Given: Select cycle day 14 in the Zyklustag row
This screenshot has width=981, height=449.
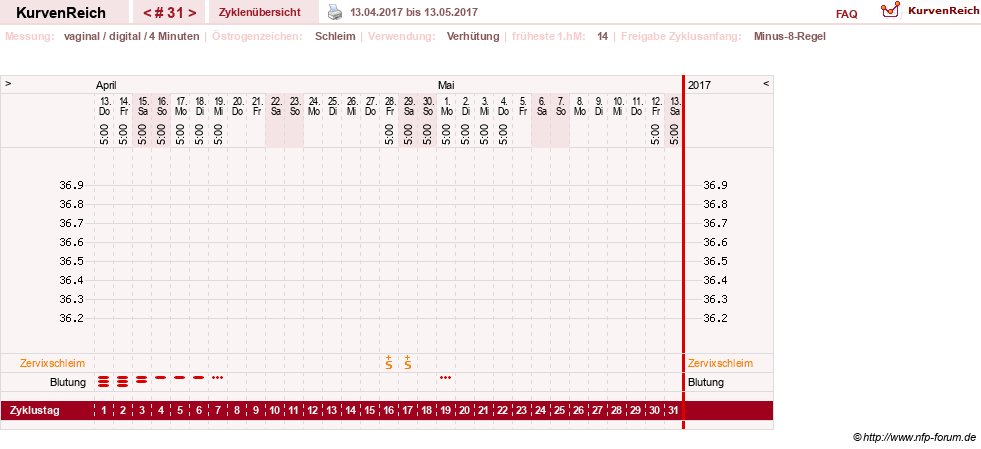Looking at the screenshot, I should click(x=351, y=411).
